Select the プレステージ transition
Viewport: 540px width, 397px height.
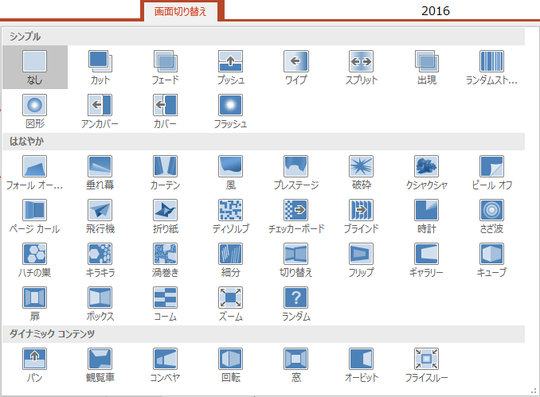[x=296, y=173]
